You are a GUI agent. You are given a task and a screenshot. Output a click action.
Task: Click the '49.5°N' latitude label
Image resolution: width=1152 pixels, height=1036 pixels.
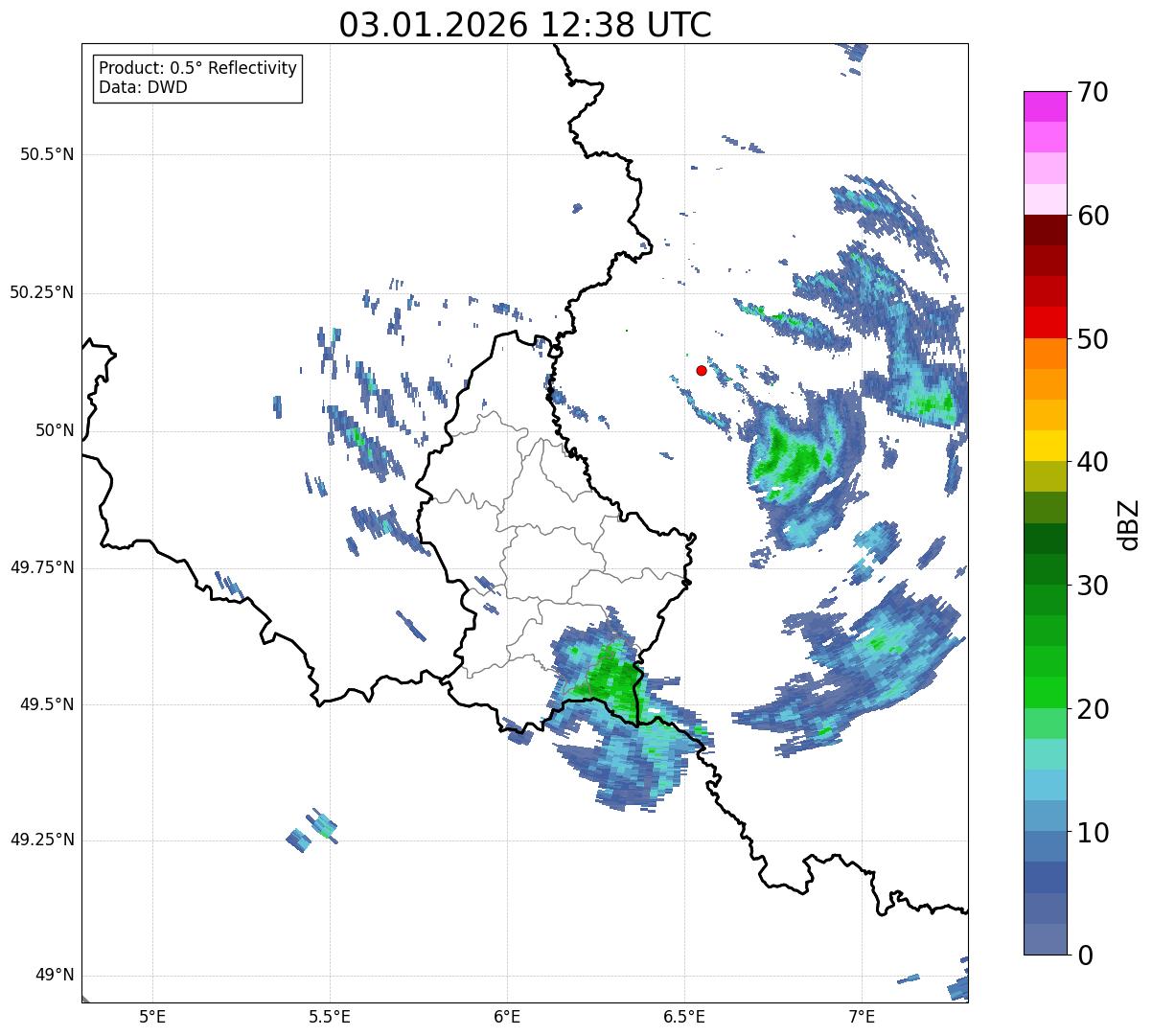[x=47, y=704]
